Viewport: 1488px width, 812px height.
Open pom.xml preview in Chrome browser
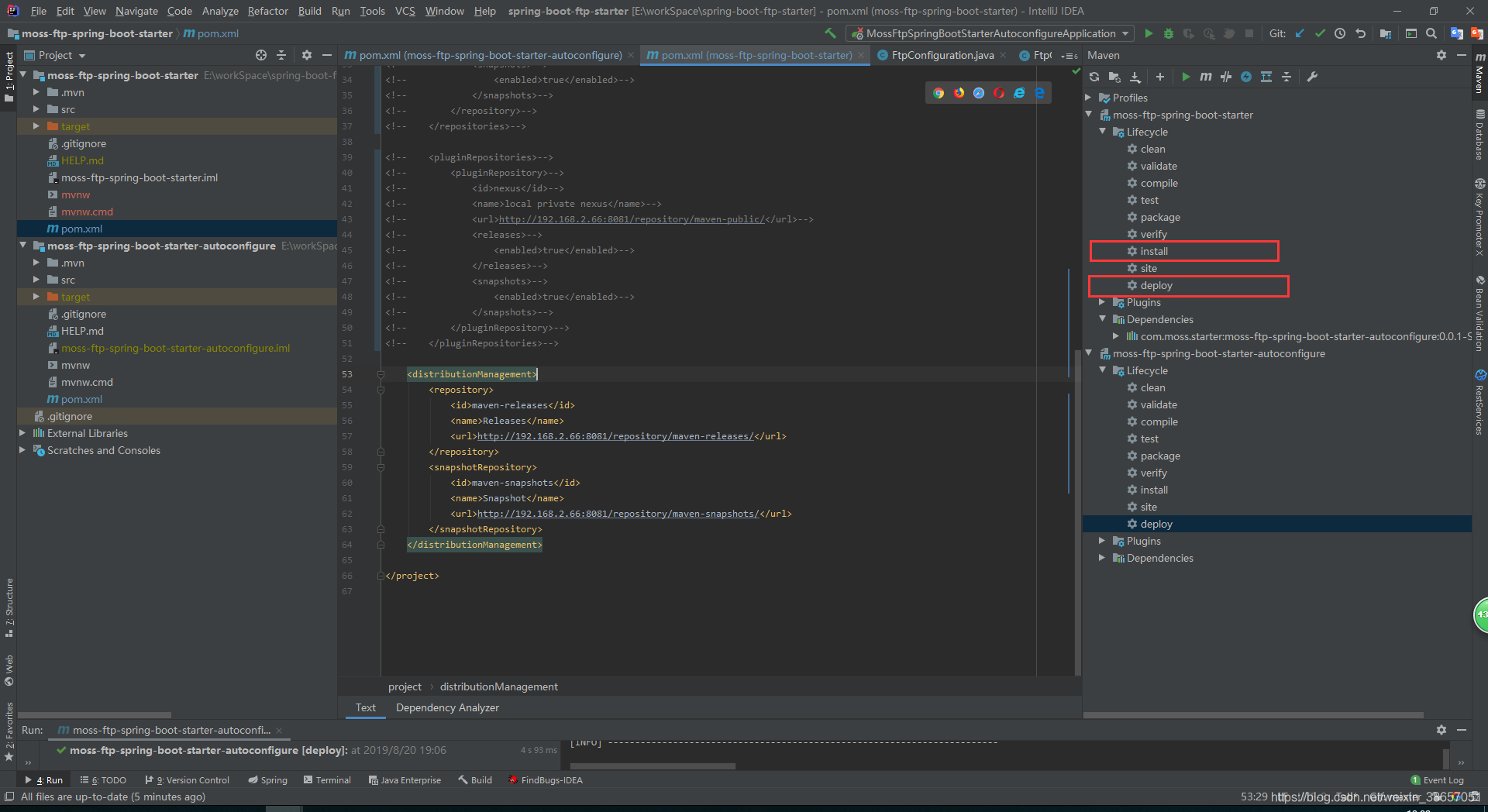pos(939,93)
